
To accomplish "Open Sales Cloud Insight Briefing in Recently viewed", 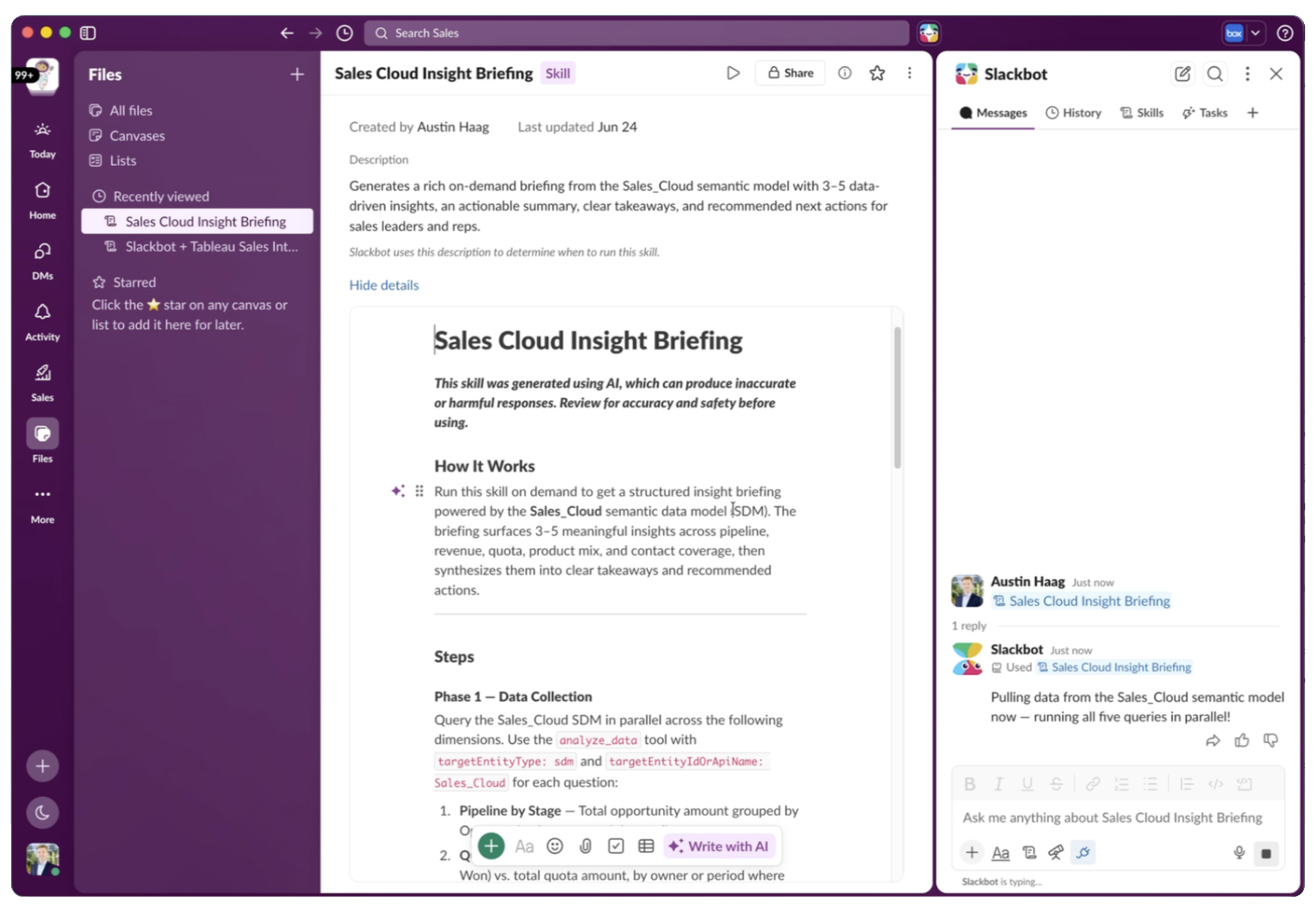I will (x=197, y=221).
